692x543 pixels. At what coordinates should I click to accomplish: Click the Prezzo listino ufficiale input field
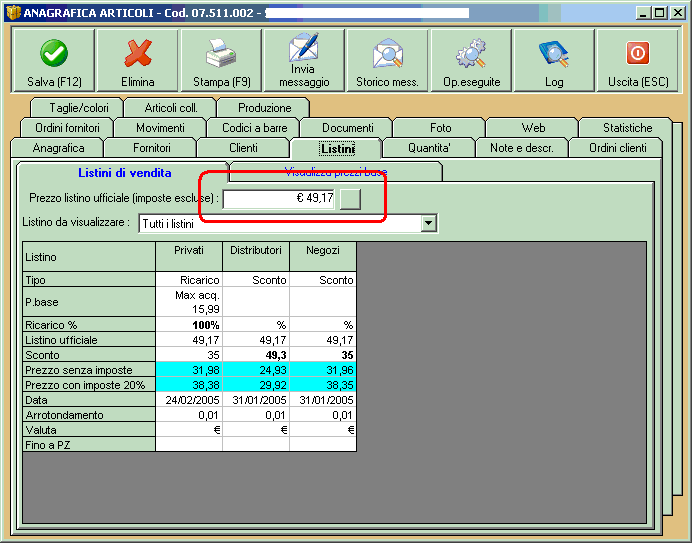(x=278, y=199)
